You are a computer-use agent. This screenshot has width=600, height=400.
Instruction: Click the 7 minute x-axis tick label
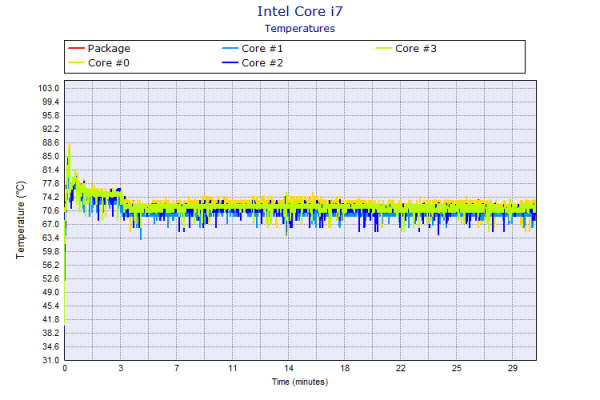click(177, 368)
